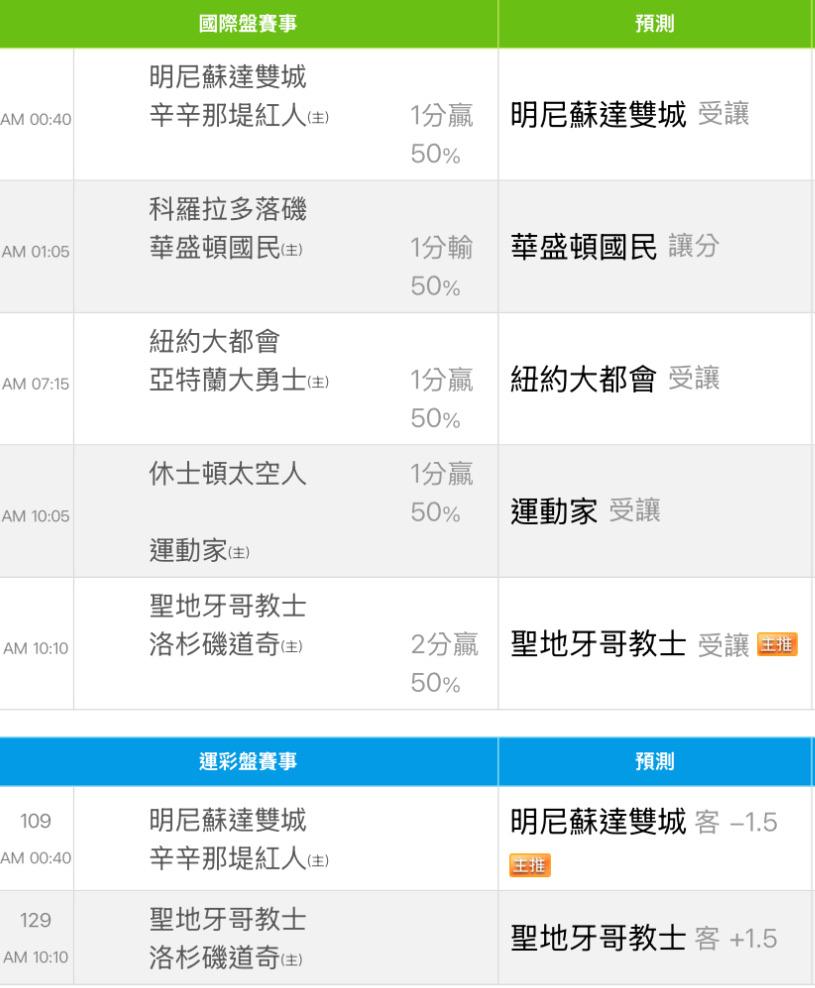The image size is (815, 988).
Task: Open the 明尼蘇達雙城 客 -1.5 prediction
Action: pos(644,822)
